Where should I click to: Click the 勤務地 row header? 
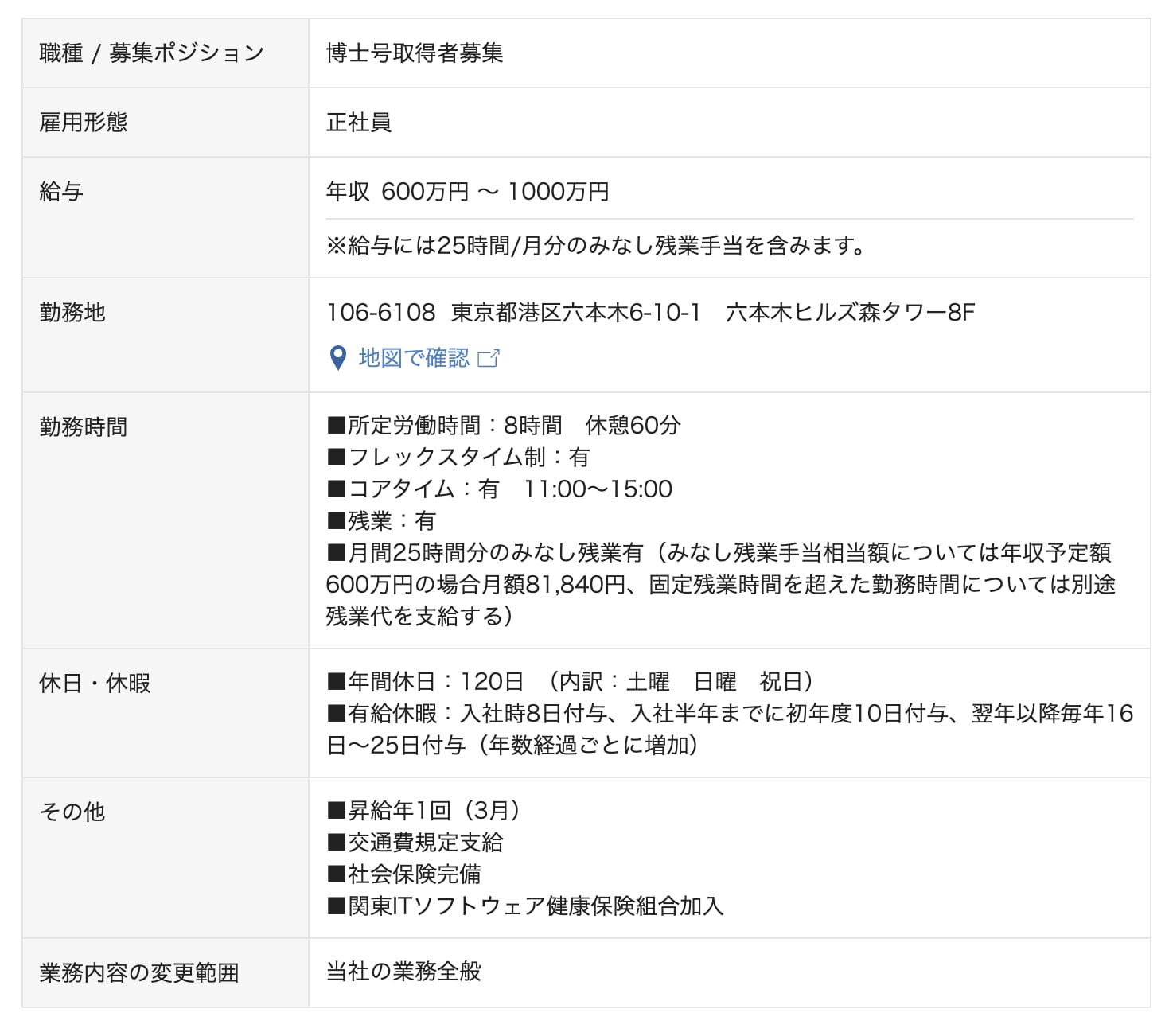point(72,313)
